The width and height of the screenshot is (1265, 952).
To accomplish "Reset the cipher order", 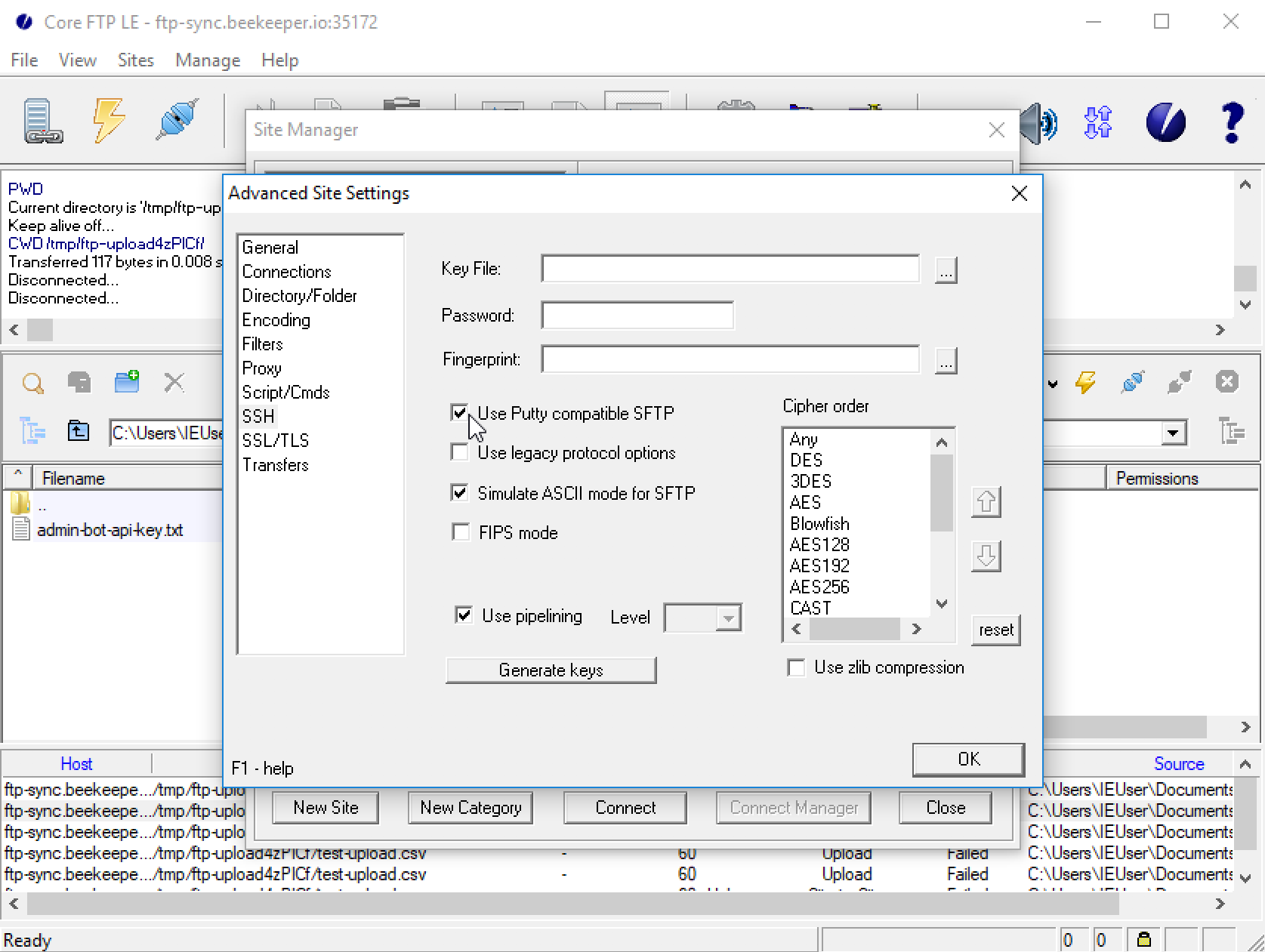I will 996,630.
